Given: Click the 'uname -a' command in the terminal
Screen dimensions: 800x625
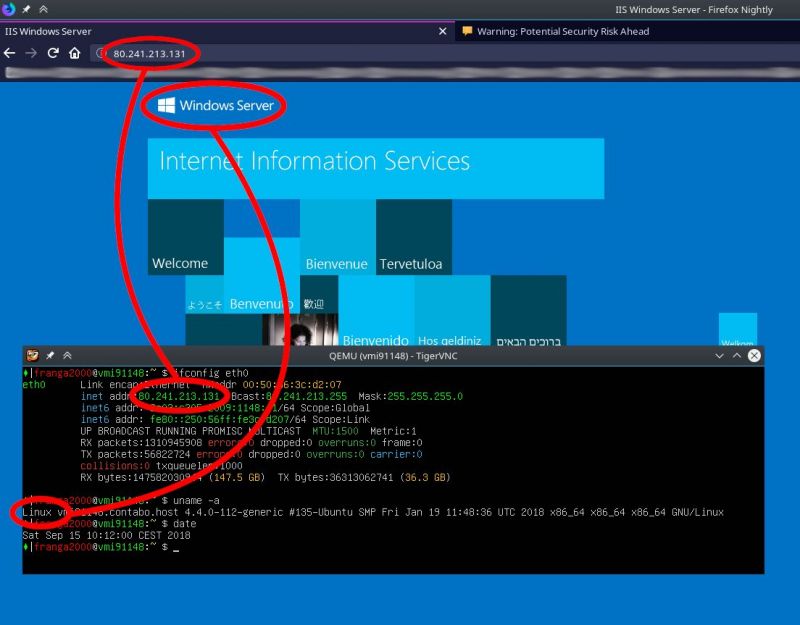Looking at the screenshot, I should [196, 501].
